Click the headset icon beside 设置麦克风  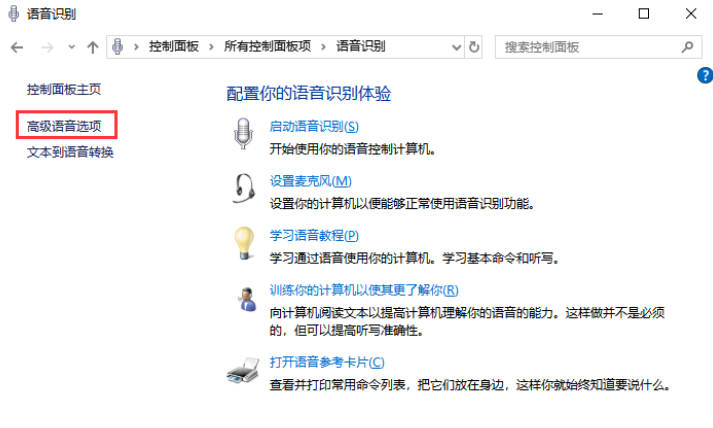click(242, 188)
